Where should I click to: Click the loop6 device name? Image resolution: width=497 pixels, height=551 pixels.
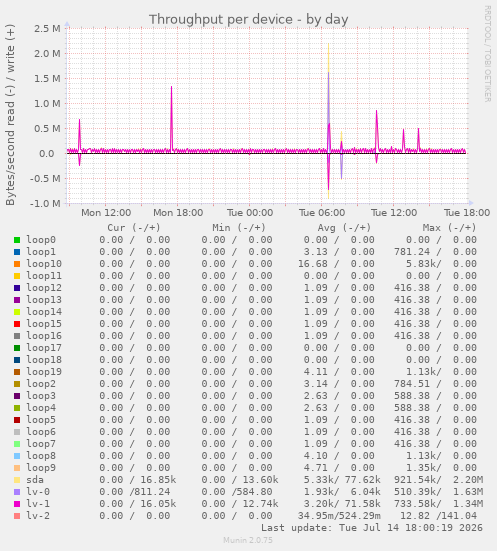pos(41,432)
